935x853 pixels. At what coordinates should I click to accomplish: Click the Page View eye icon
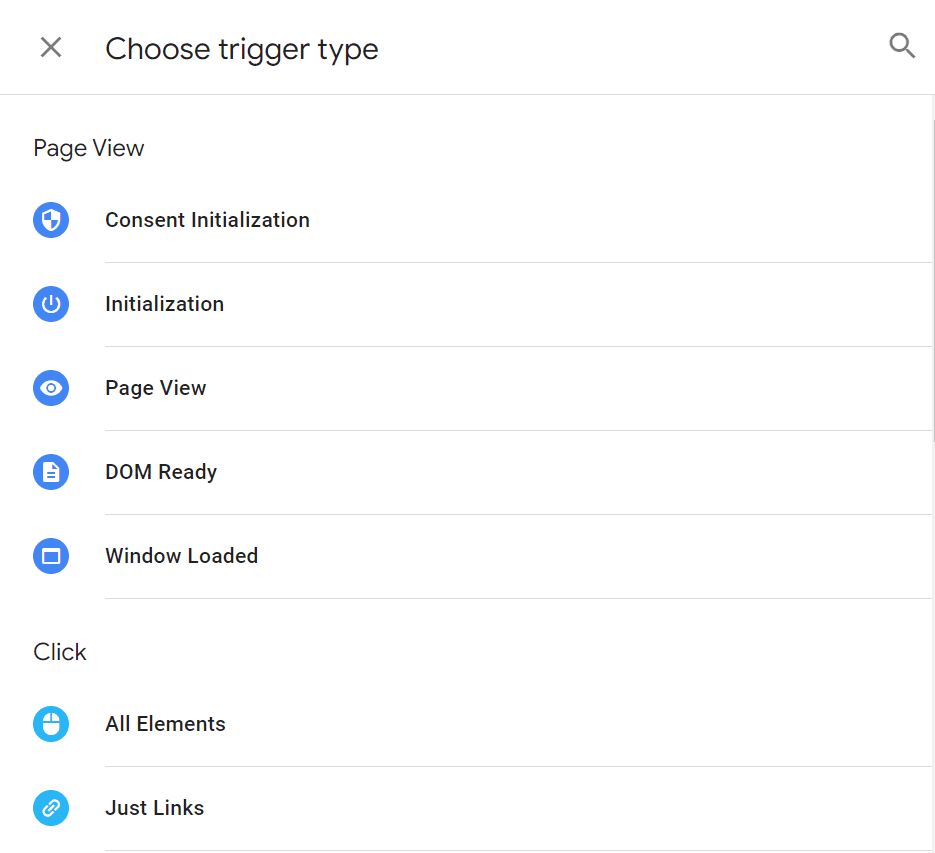tap(51, 388)
